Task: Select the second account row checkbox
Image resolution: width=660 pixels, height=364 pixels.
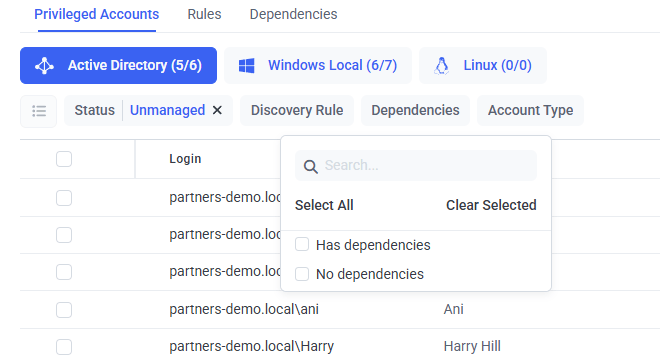Action: coord(64,234)
